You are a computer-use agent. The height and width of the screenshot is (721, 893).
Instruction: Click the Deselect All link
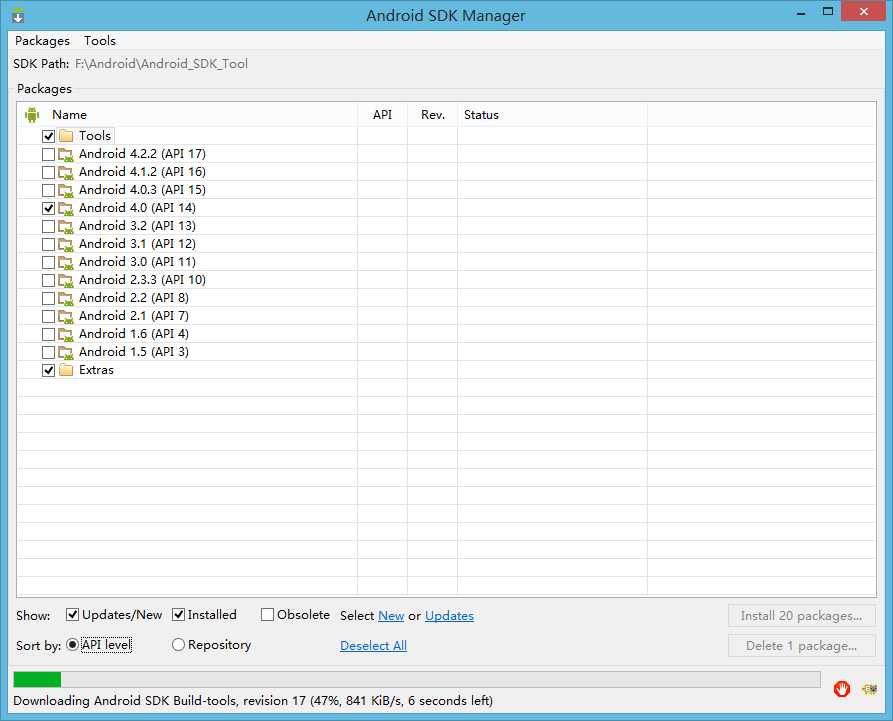[x=374, y=646]
